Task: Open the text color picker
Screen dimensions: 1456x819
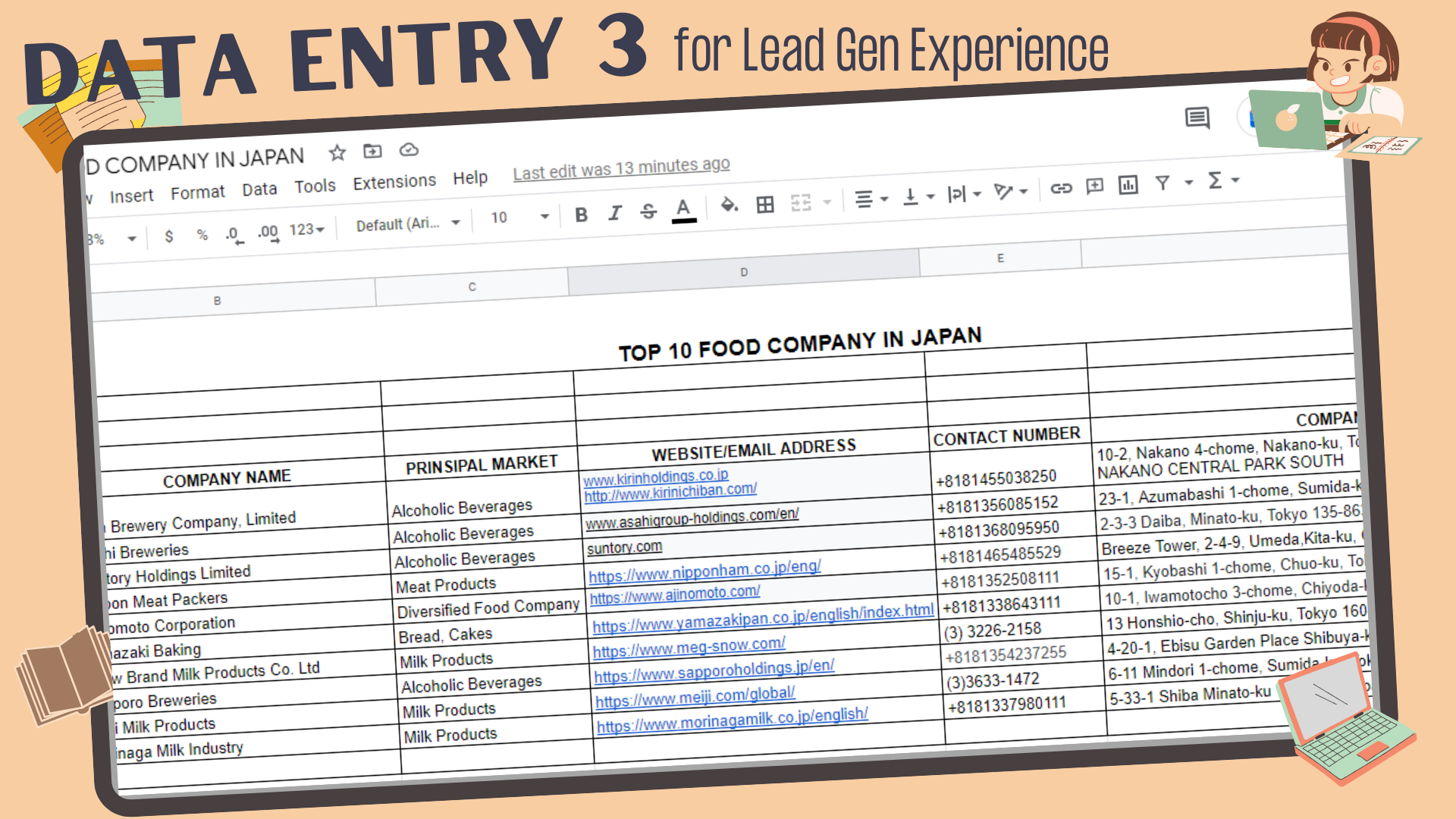Action: coord(683,210)
